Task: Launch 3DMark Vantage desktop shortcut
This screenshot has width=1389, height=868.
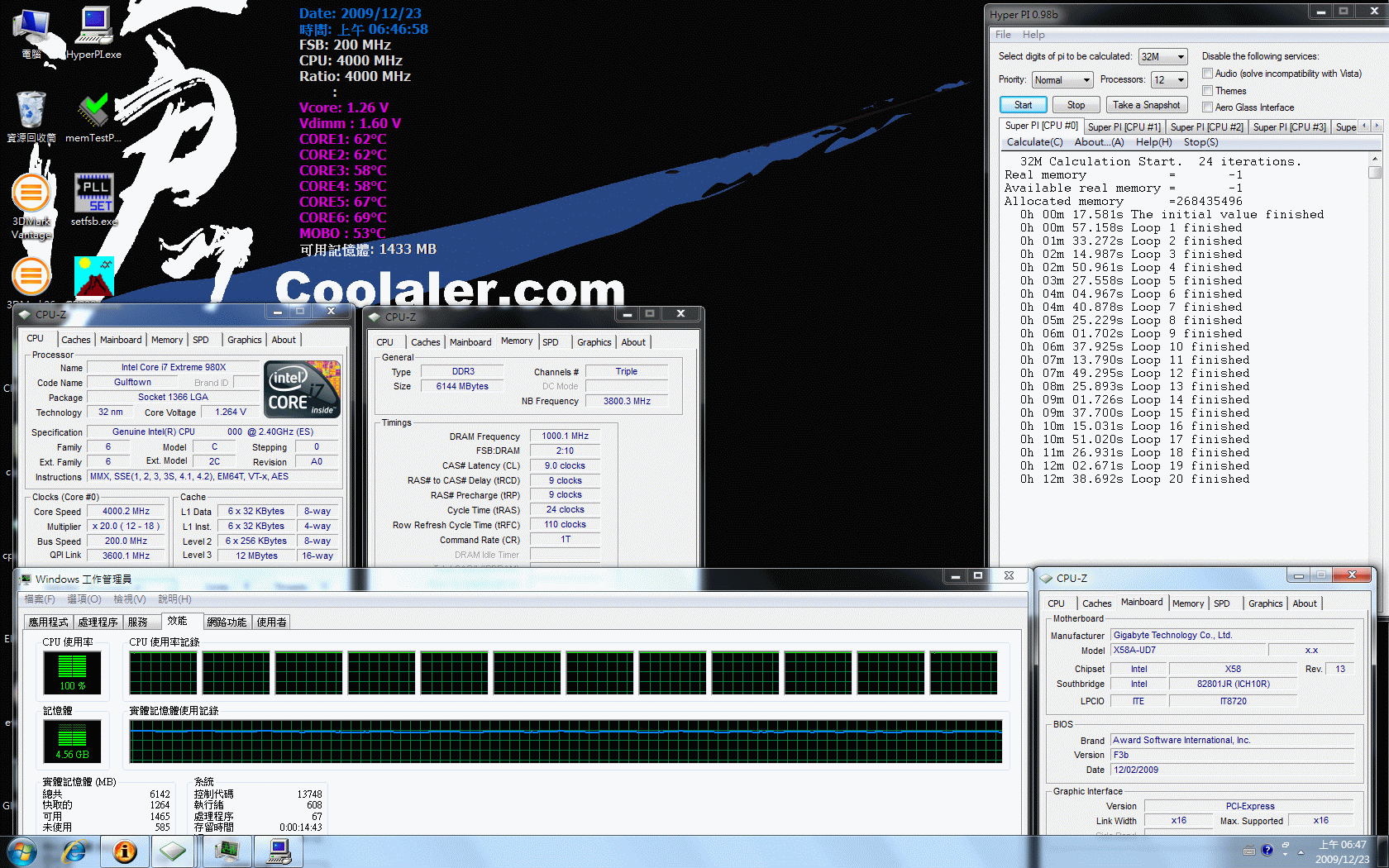Action: (31, 205)
